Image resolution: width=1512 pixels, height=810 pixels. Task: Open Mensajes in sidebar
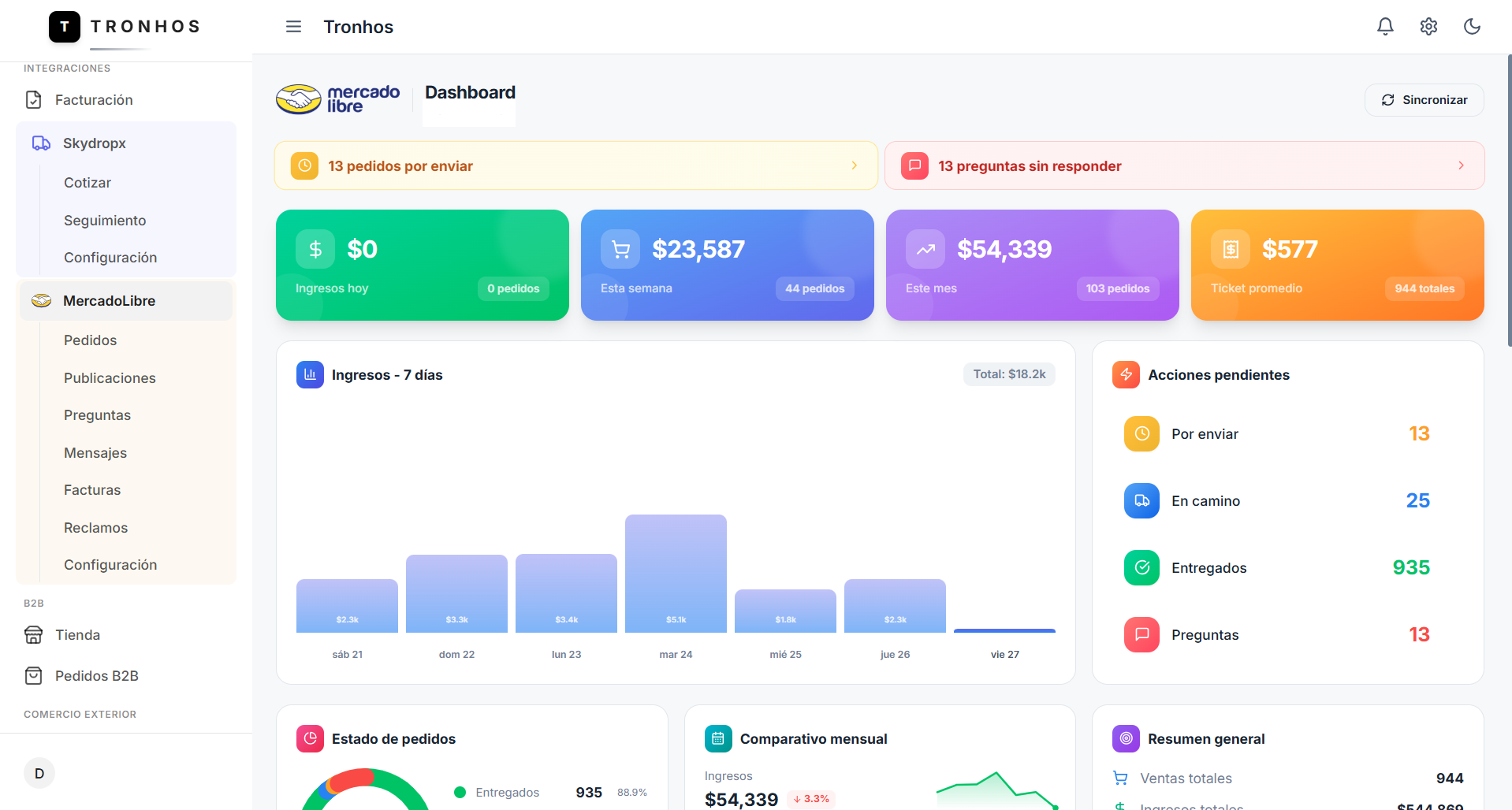95,453
